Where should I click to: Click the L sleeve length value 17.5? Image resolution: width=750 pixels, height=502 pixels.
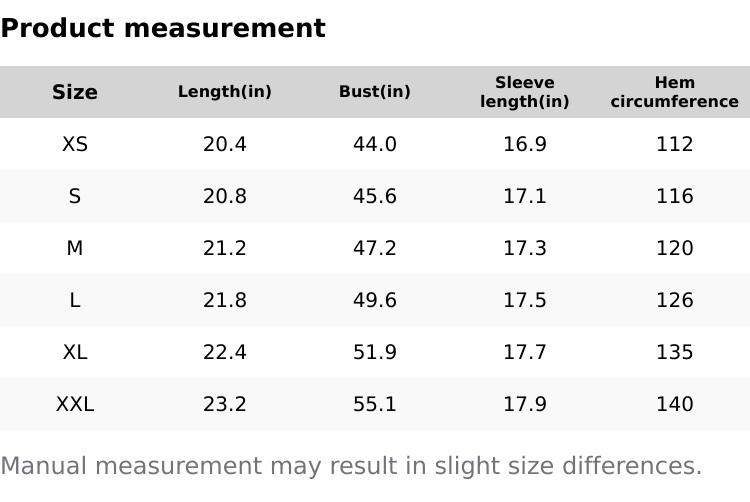(x=525, y=300)
